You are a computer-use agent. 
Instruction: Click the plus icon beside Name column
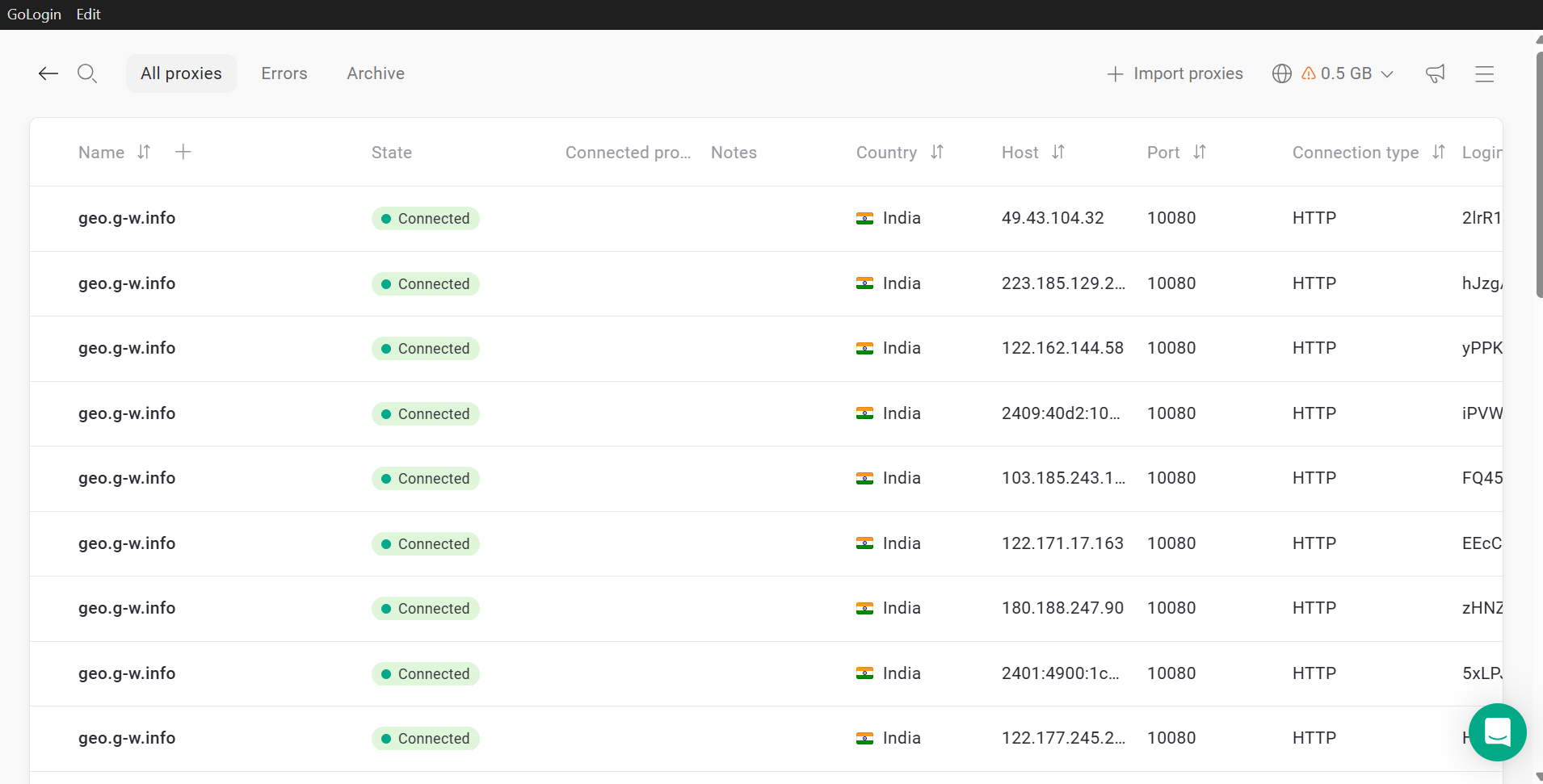183,152
